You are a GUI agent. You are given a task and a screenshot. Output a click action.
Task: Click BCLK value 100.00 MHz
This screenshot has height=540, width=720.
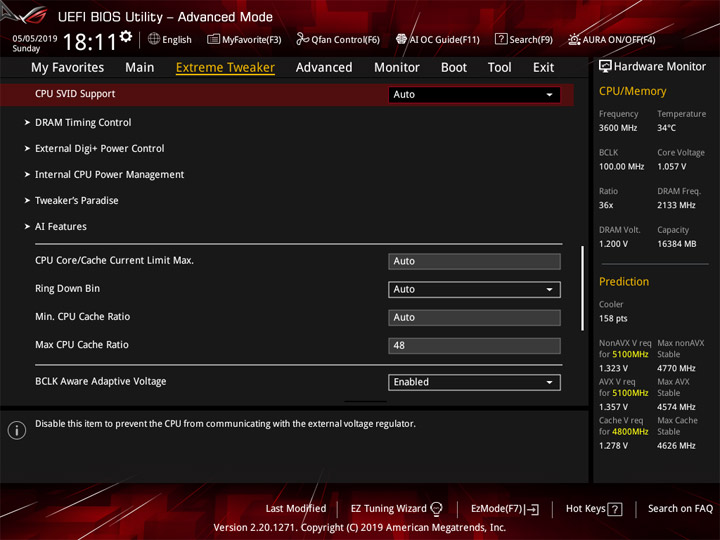(621, 167)
